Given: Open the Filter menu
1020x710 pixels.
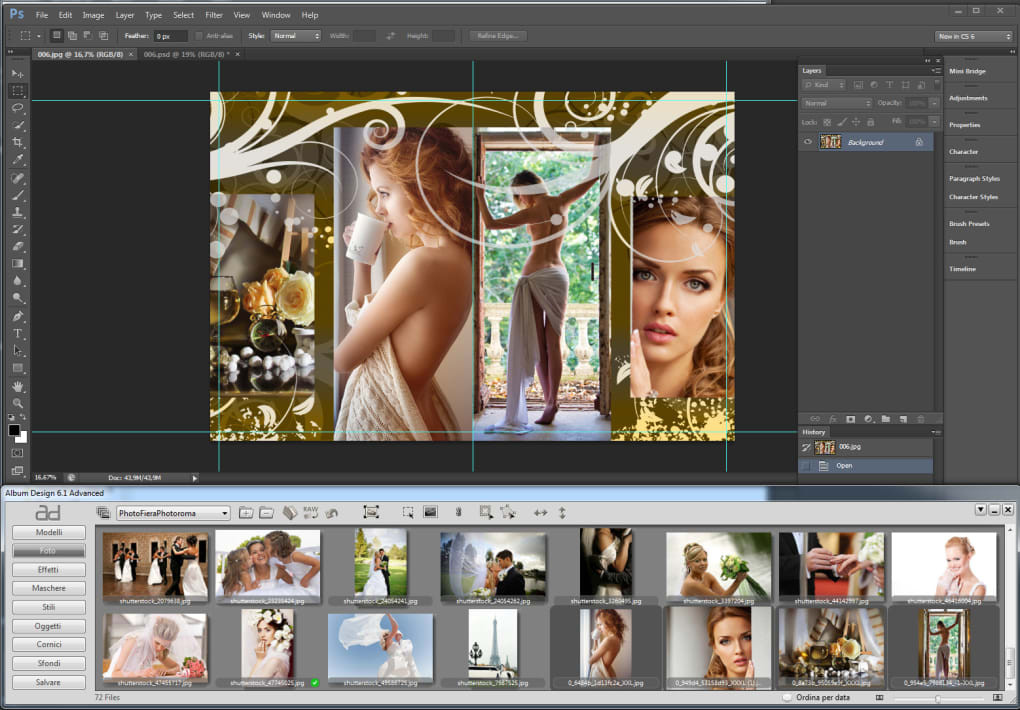Looking at the screenshot, I should coord(214,15).
